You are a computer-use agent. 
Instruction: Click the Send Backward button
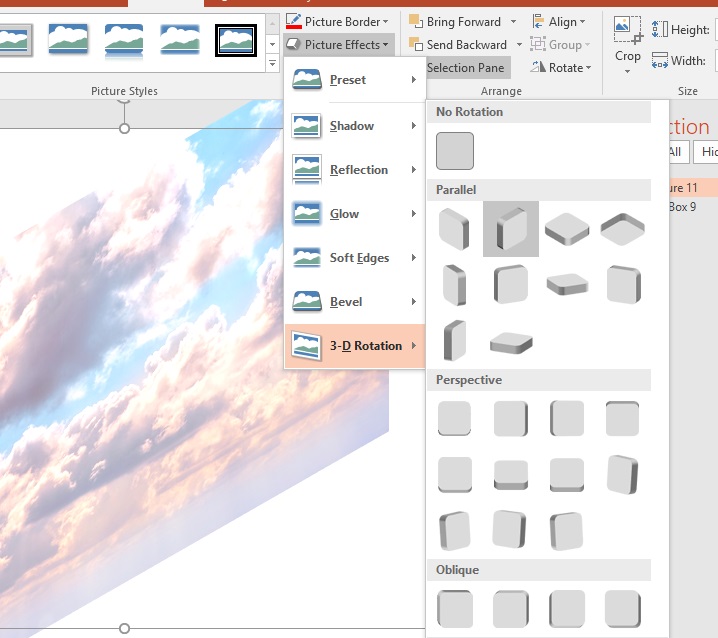click(x=459, y=44)
